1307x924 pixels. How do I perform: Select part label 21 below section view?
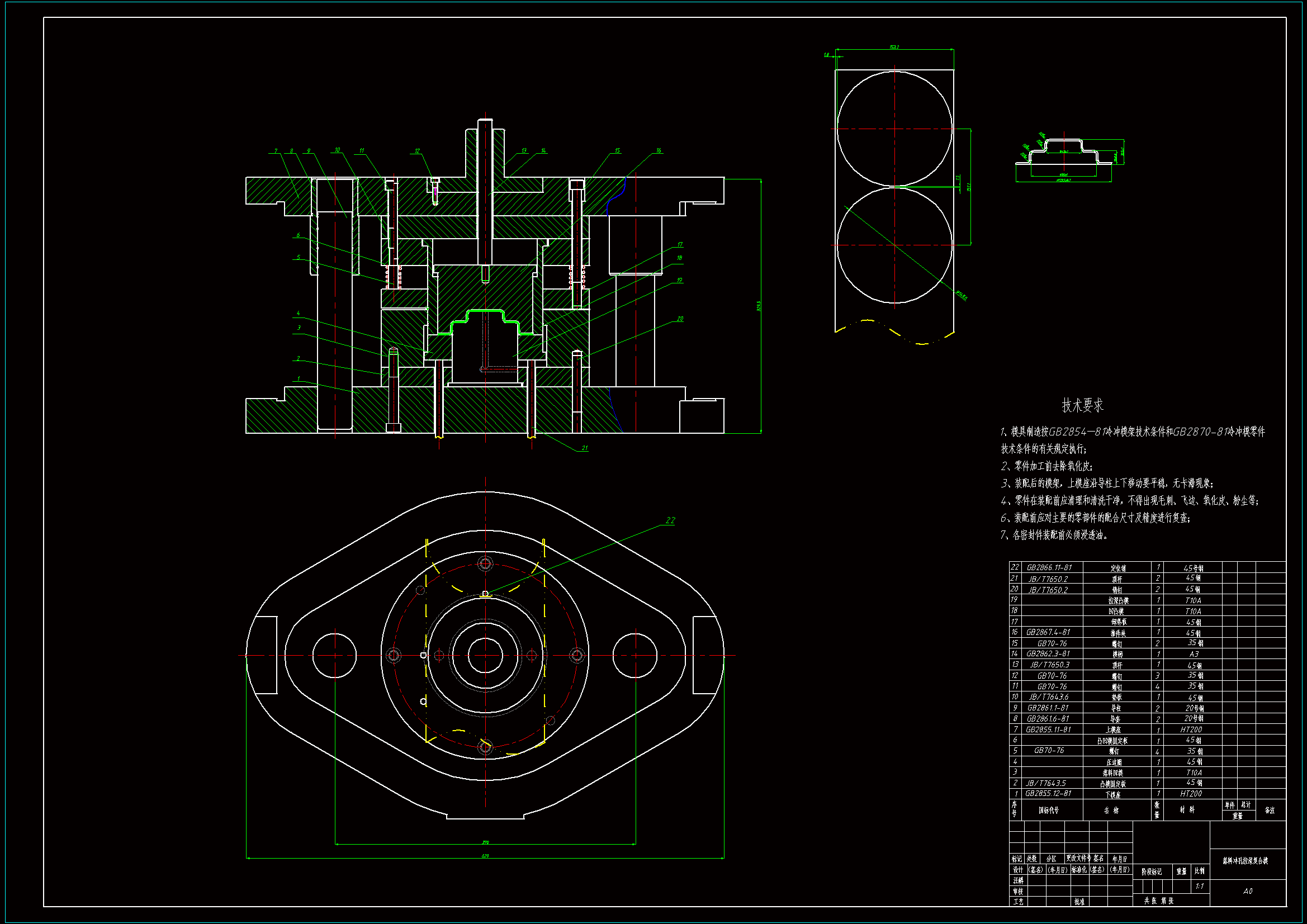pyautogui.click(x=585, y=449)
